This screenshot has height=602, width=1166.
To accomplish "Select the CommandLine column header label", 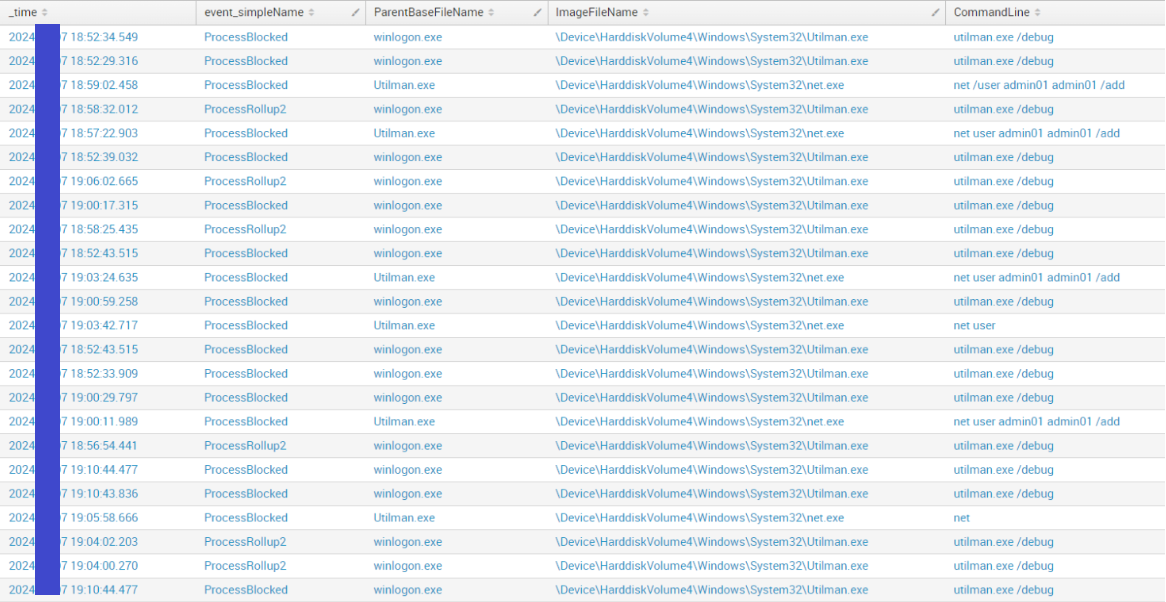I will click(x=992, y=12).
